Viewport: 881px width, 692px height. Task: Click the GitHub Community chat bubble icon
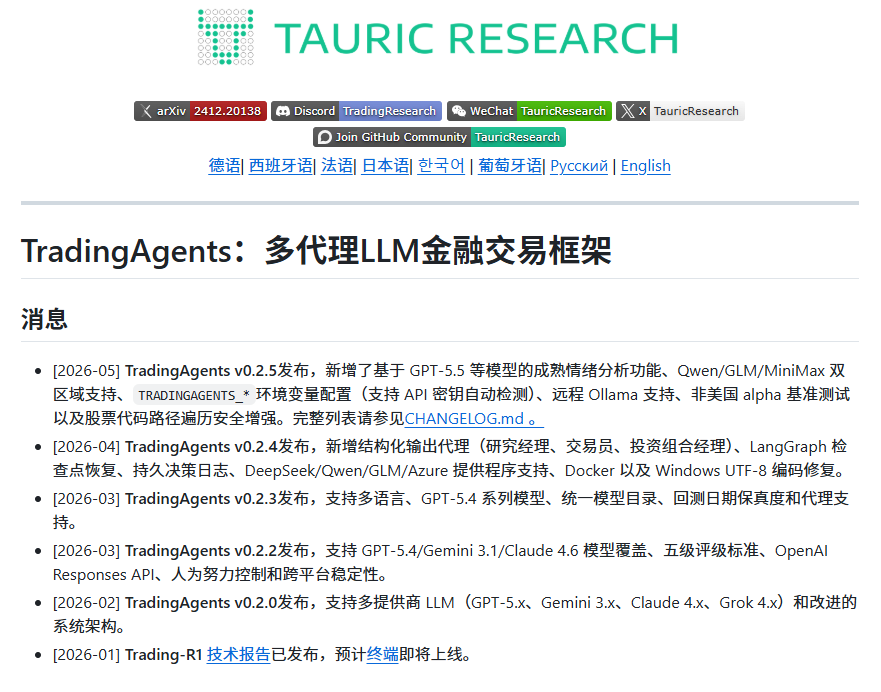coord(325,137)
